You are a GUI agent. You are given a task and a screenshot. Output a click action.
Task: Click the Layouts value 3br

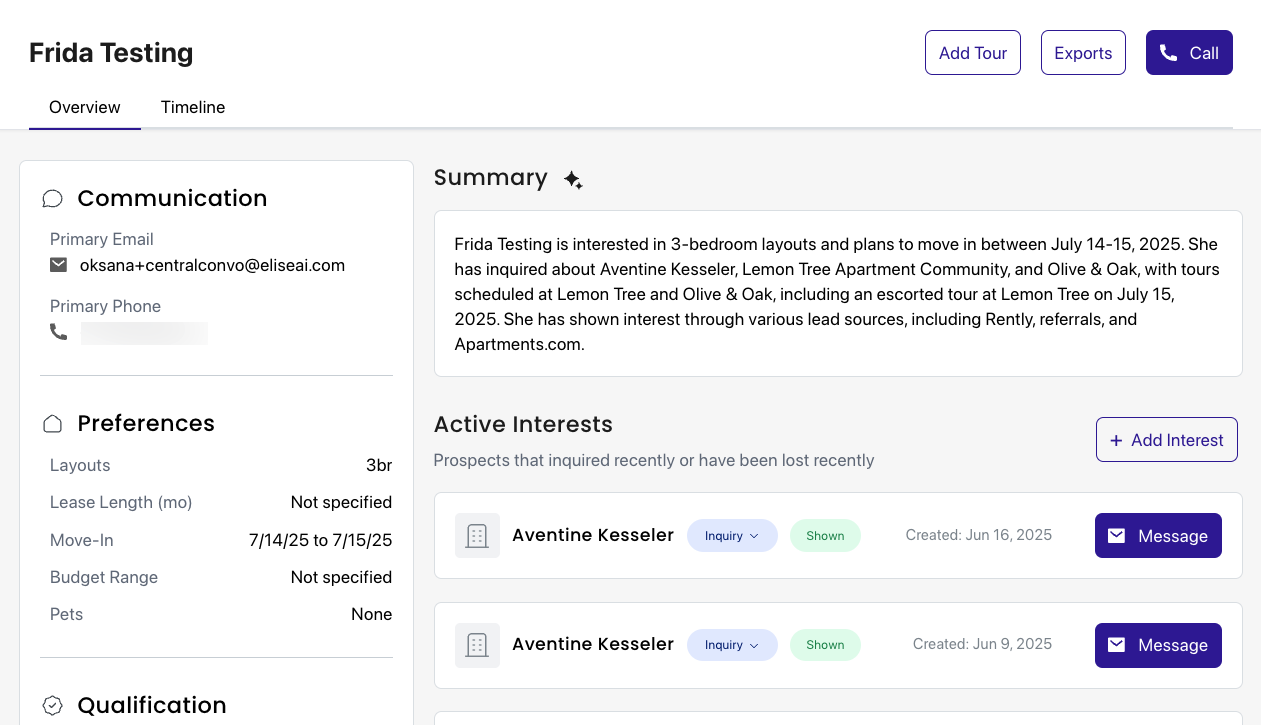(x=379, y=466)
